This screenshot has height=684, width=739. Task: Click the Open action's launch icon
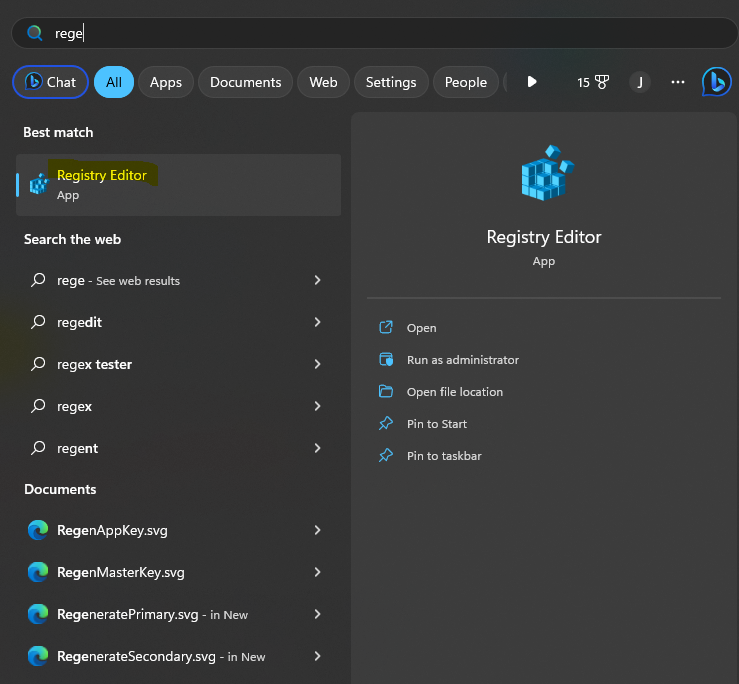(386, 327)
